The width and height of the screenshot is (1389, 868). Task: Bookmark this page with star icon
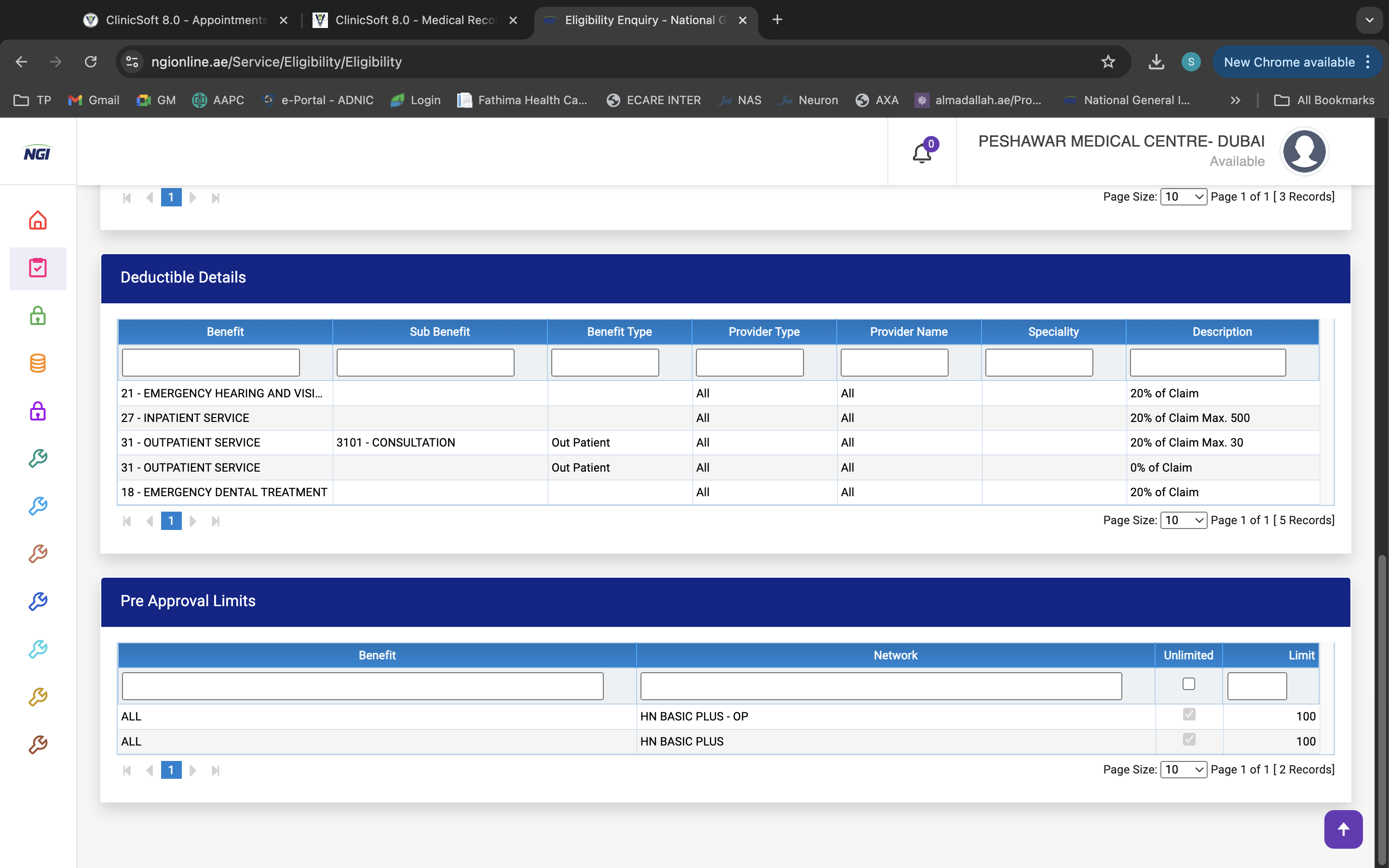point(1108,62)
